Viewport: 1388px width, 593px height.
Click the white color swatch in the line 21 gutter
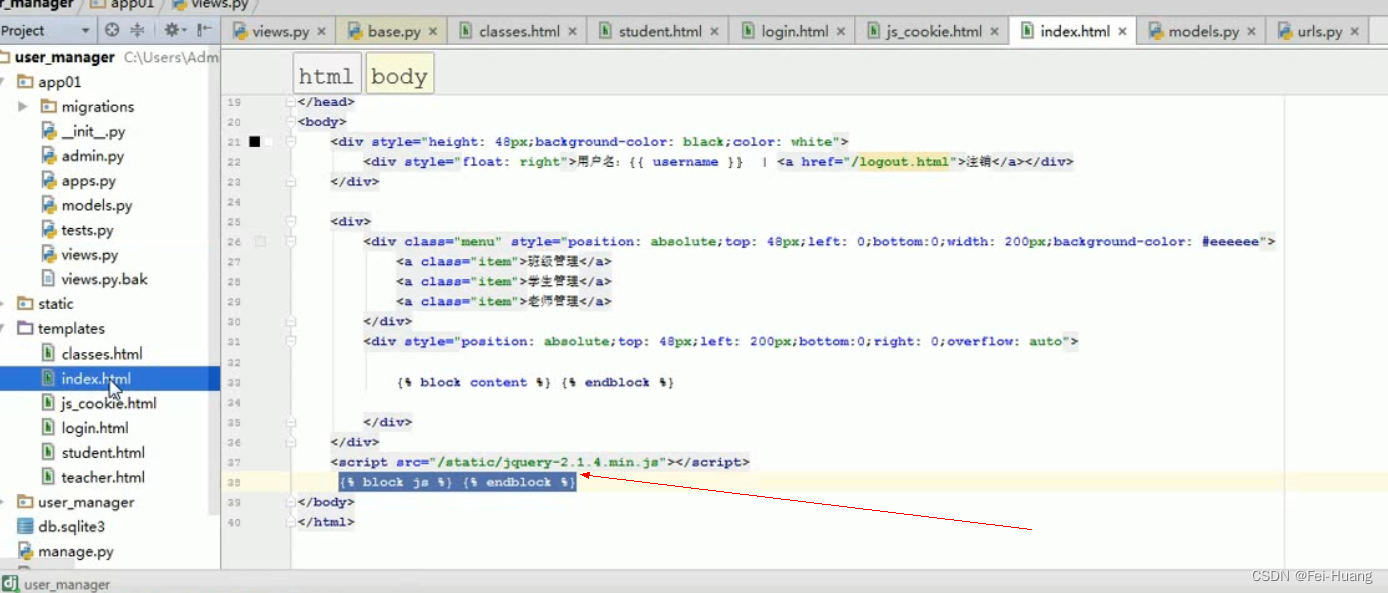coord(267,142)
